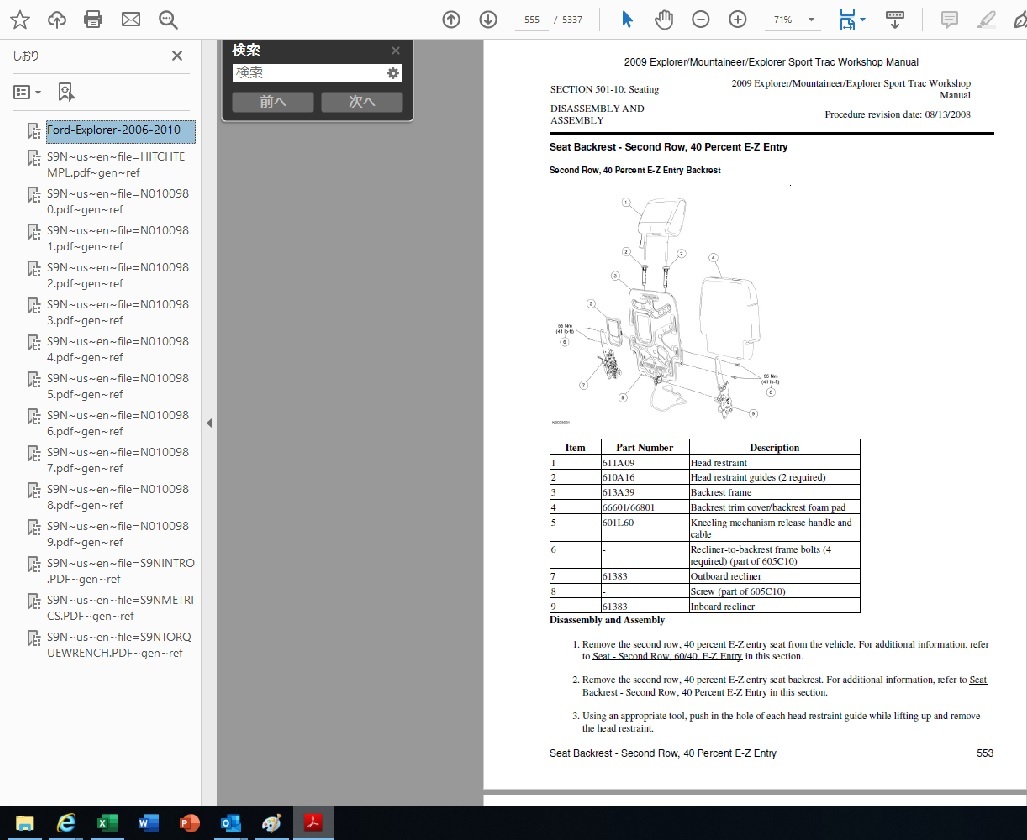Image resolution: width=1027 pixels, height=840 pixels.
Task: Choose the hand pan tool
Action: 663,20
